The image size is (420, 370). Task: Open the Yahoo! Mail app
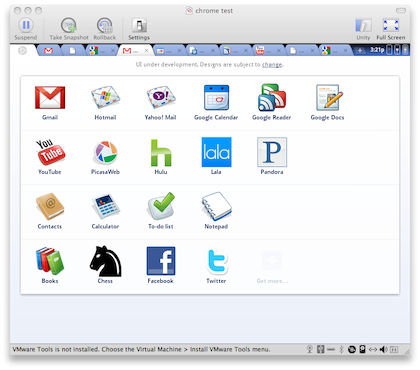point(161,97)
